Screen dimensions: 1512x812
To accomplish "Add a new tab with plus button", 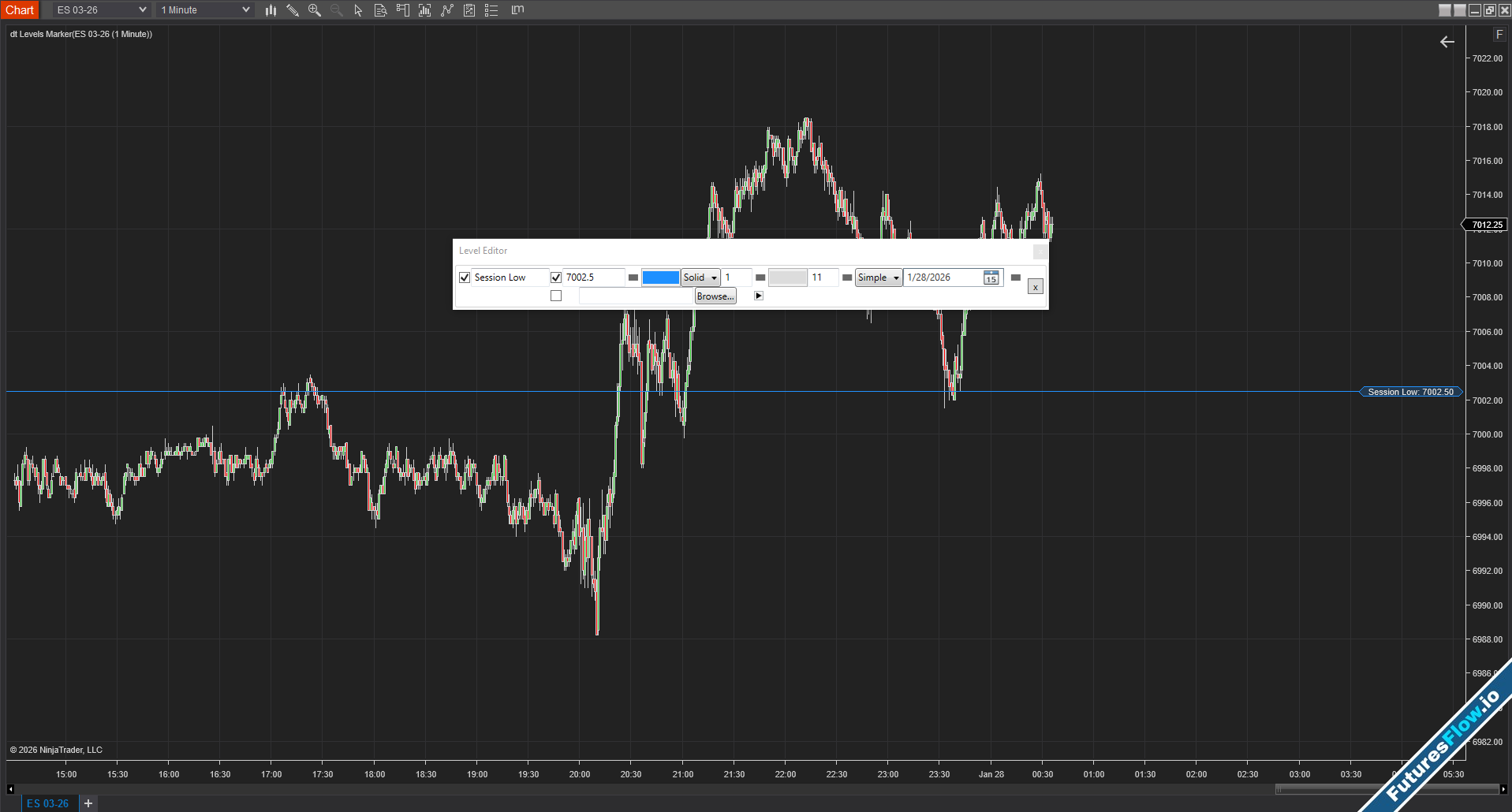I will tap(88, 803).
